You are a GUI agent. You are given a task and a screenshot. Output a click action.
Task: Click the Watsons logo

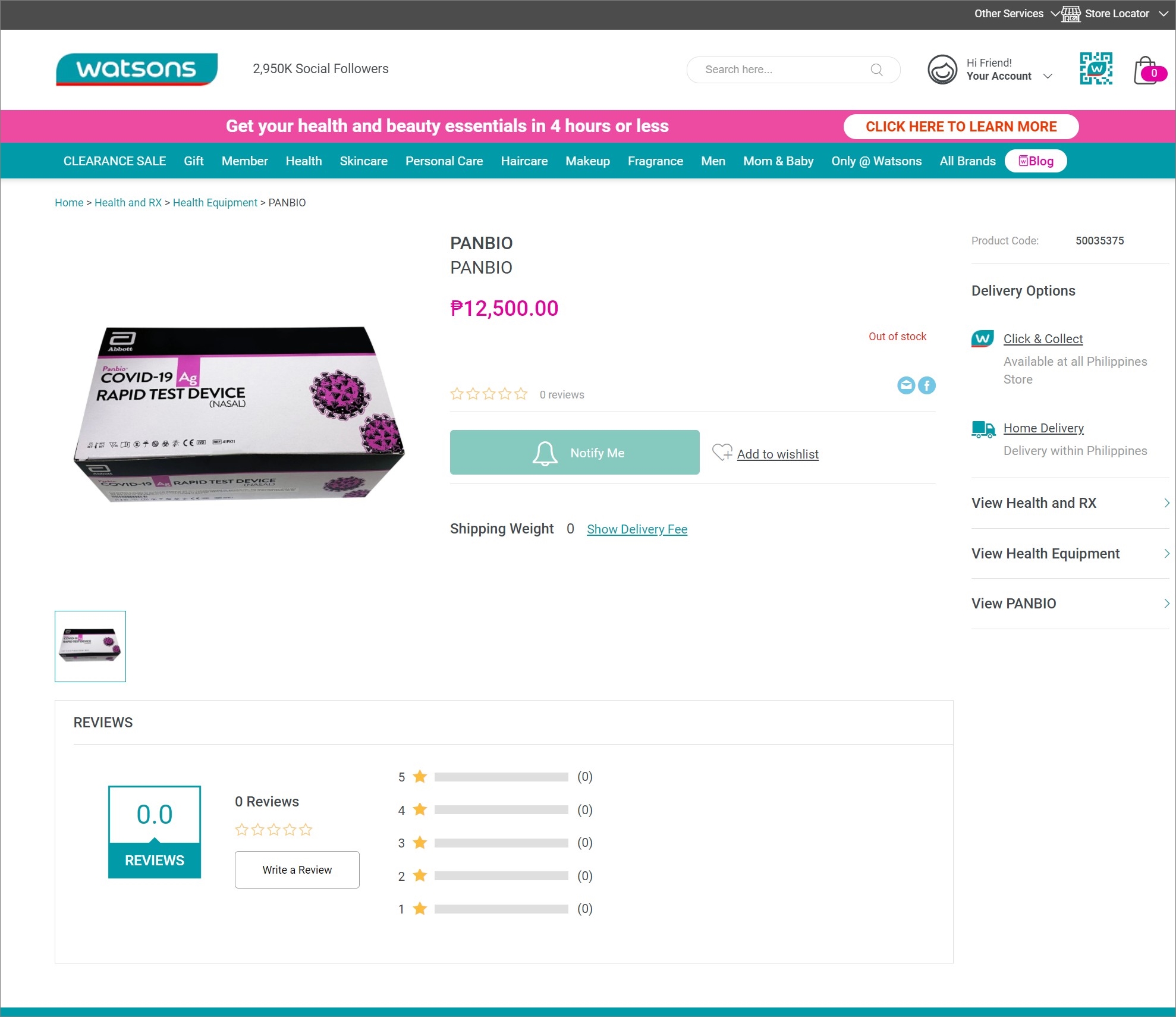(x=137, y=69)
